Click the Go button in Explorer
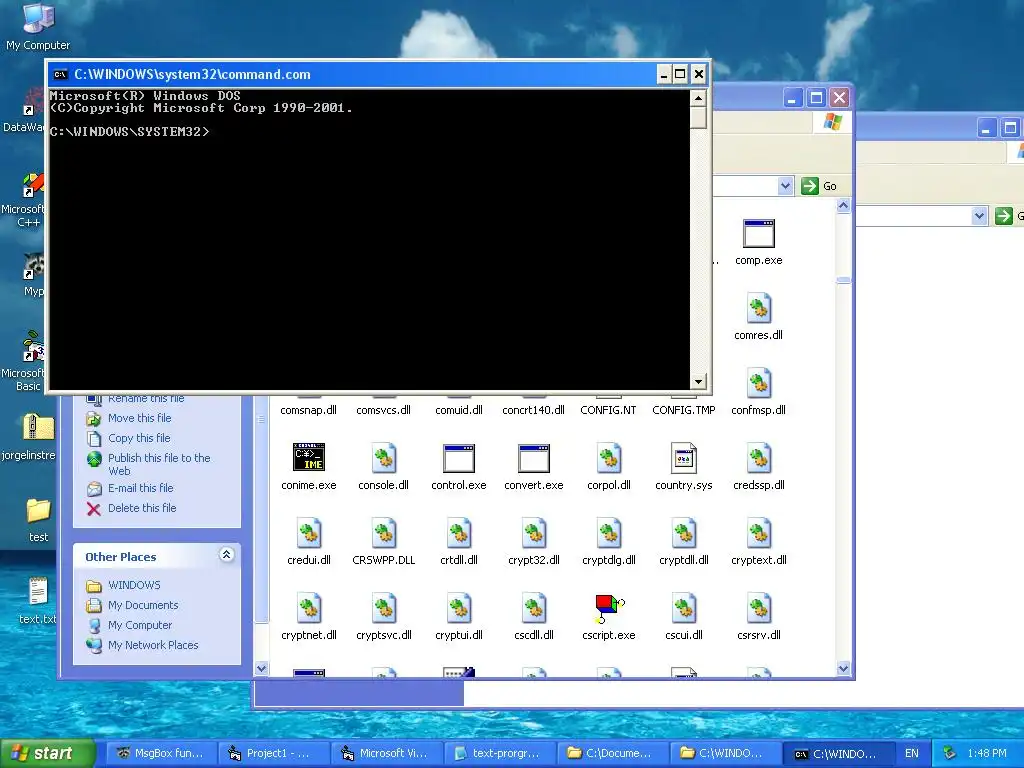 (x=820, y=186)
